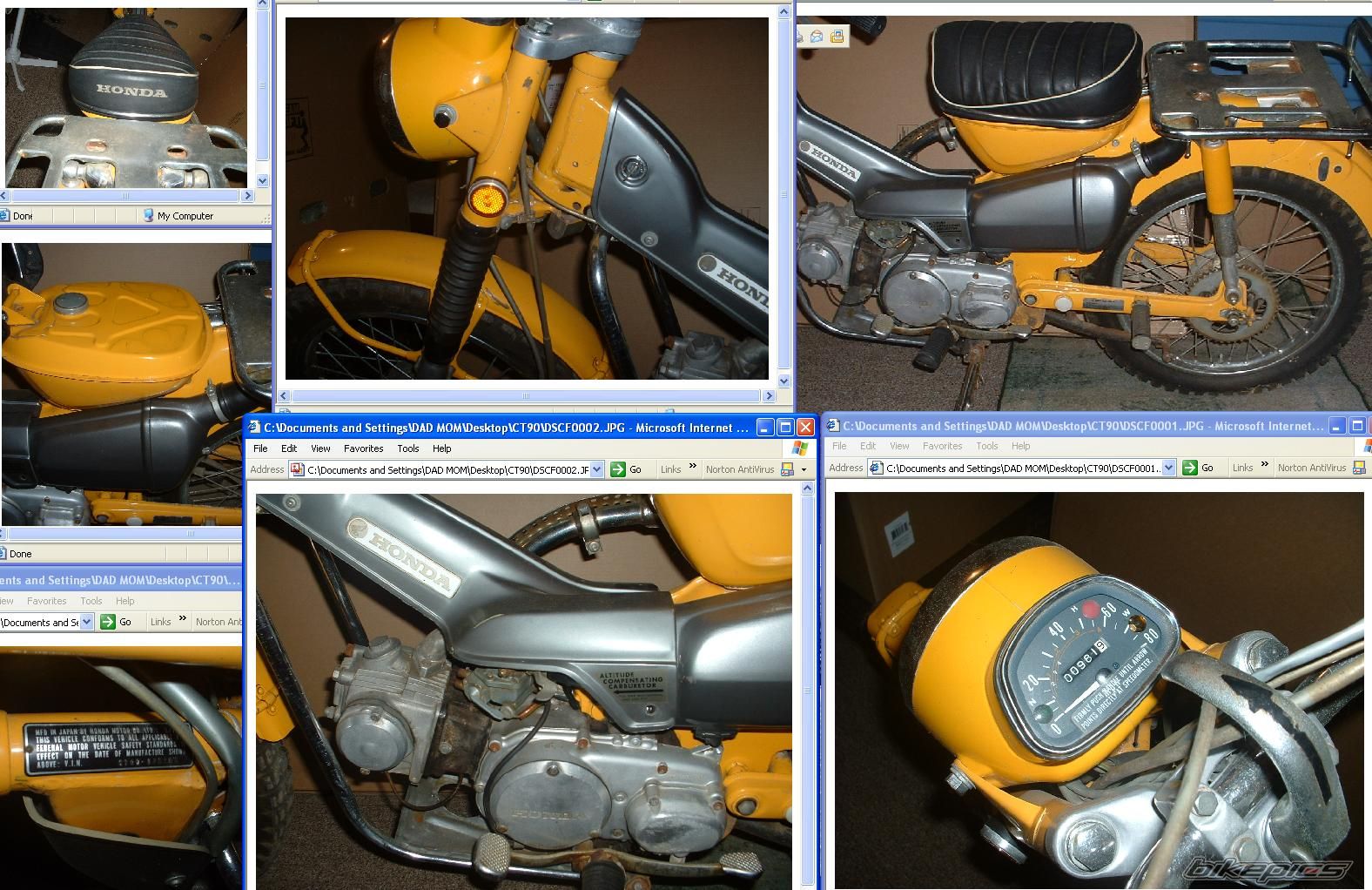Click the Links label in DSCF0002 window

click(670, 469)
